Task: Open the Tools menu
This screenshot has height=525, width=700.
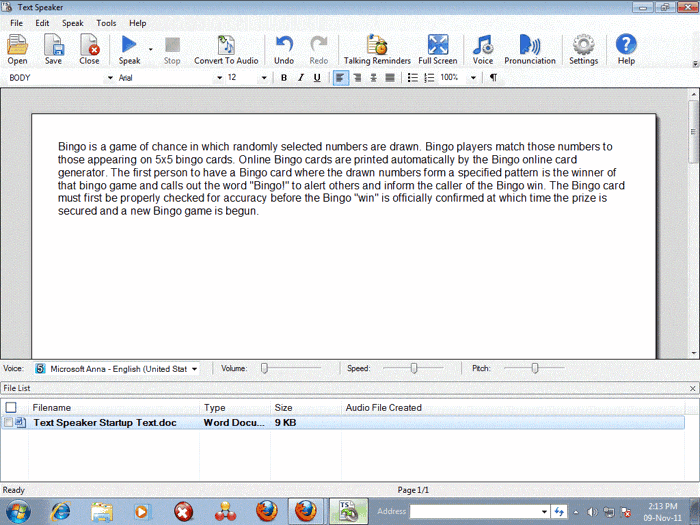Action: (x=106, y=22)
